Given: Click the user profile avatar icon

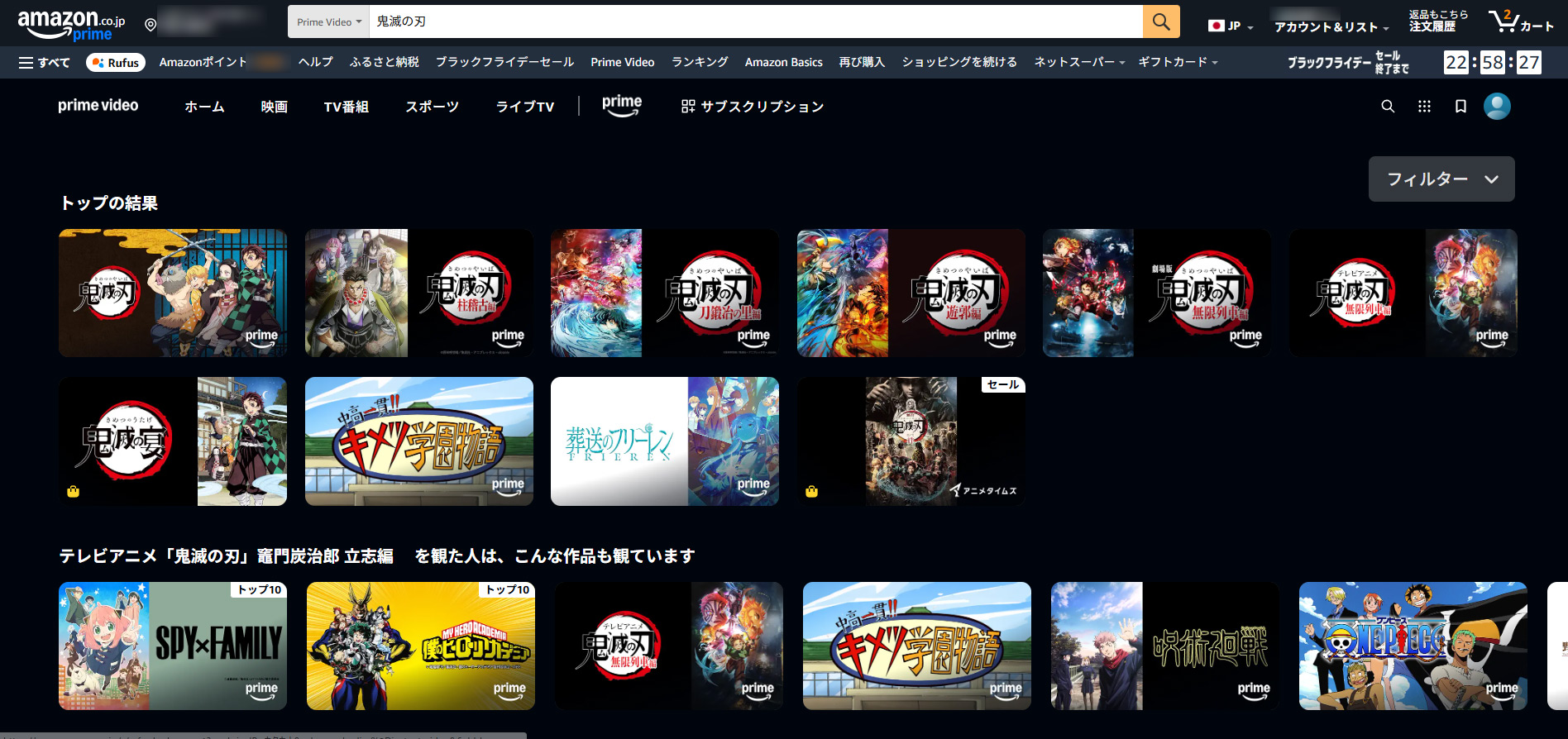Looking at the screenshot, I should tap(1497, 107).
